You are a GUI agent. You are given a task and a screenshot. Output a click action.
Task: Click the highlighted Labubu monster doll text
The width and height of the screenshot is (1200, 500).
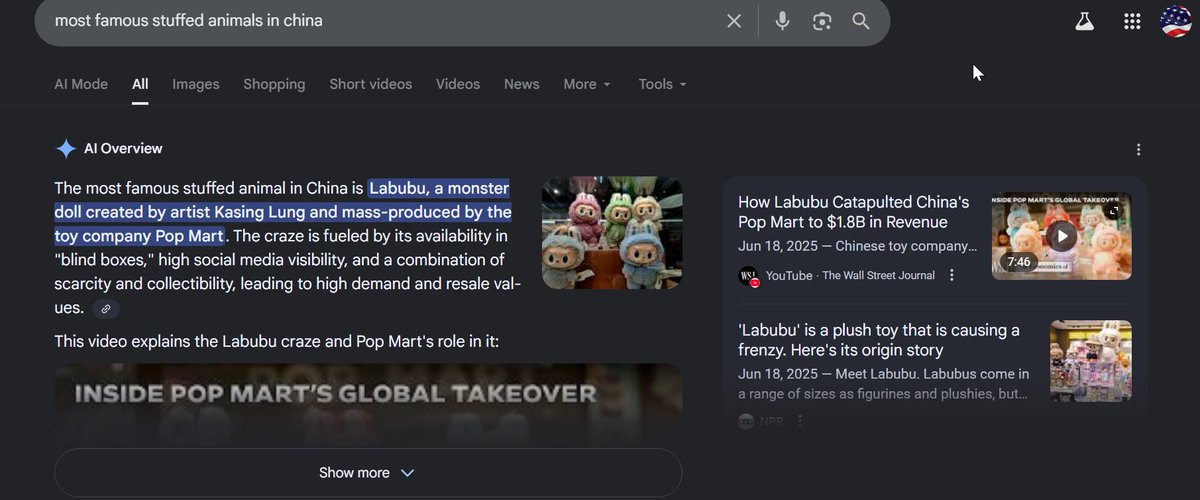click(x=284, y=212)
